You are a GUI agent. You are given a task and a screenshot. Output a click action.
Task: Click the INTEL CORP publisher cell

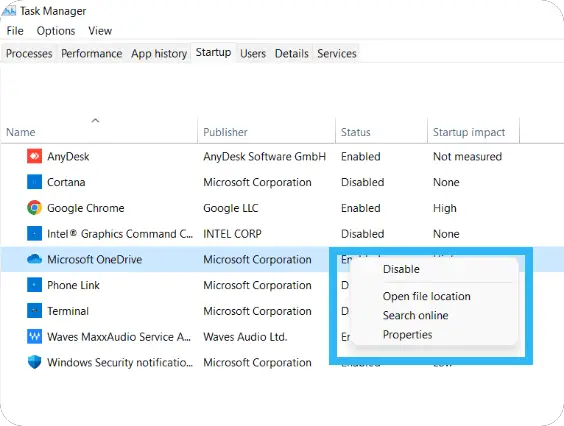(232, 234)
